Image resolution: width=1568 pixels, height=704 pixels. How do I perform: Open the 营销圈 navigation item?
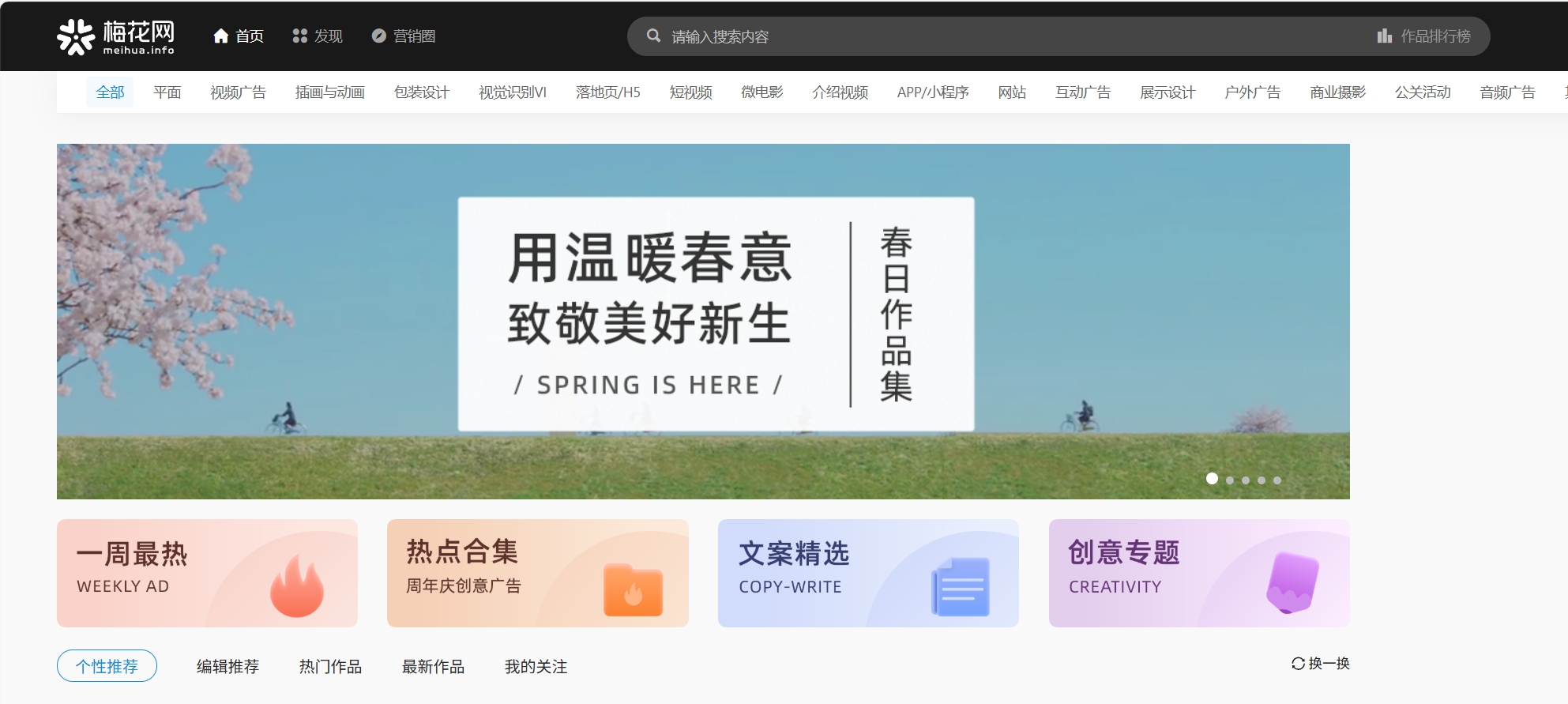(404, 36)
